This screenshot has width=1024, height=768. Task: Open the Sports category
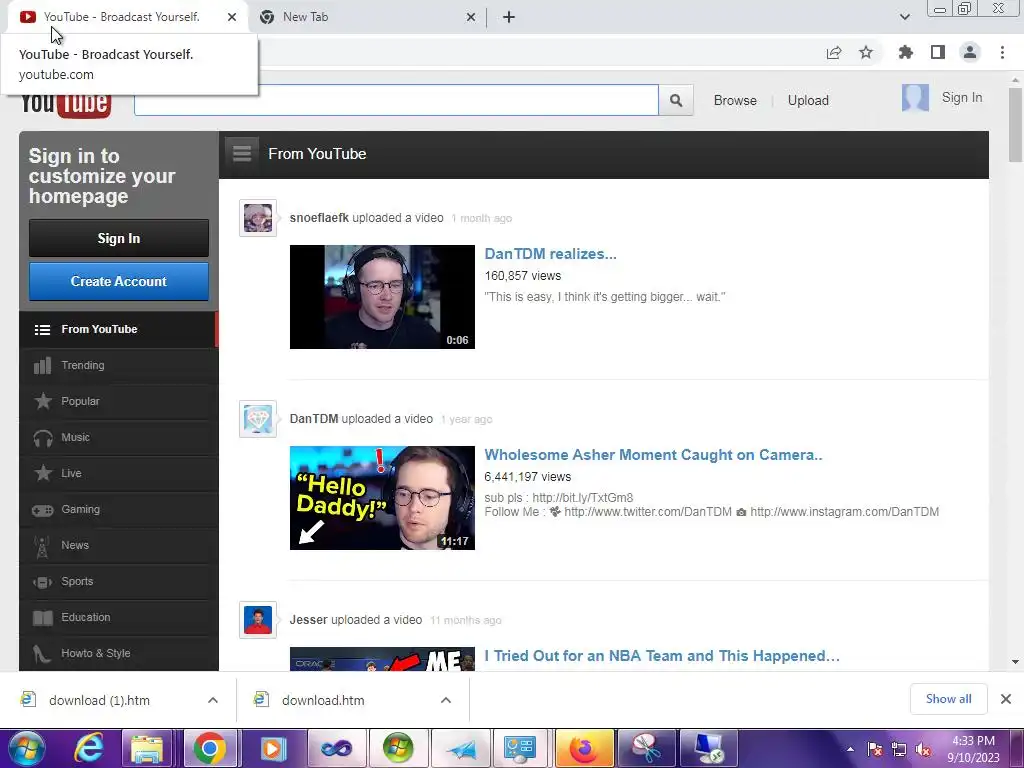tap(119, 581)
